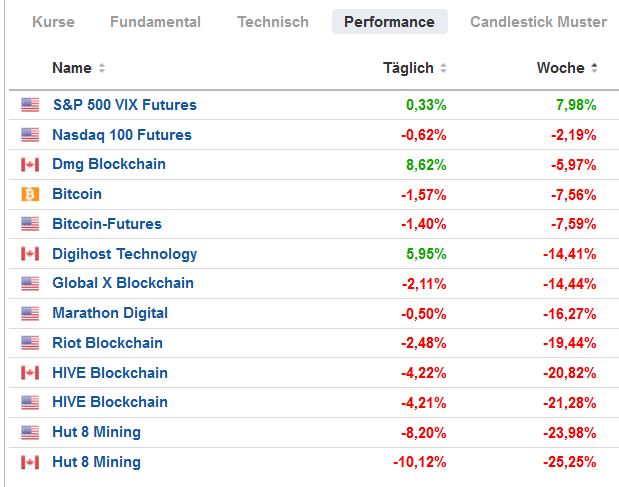The height and width of the screenshot is (487, 619).
Task: Open the Riot Blockchain link
Action: [107, 343]
